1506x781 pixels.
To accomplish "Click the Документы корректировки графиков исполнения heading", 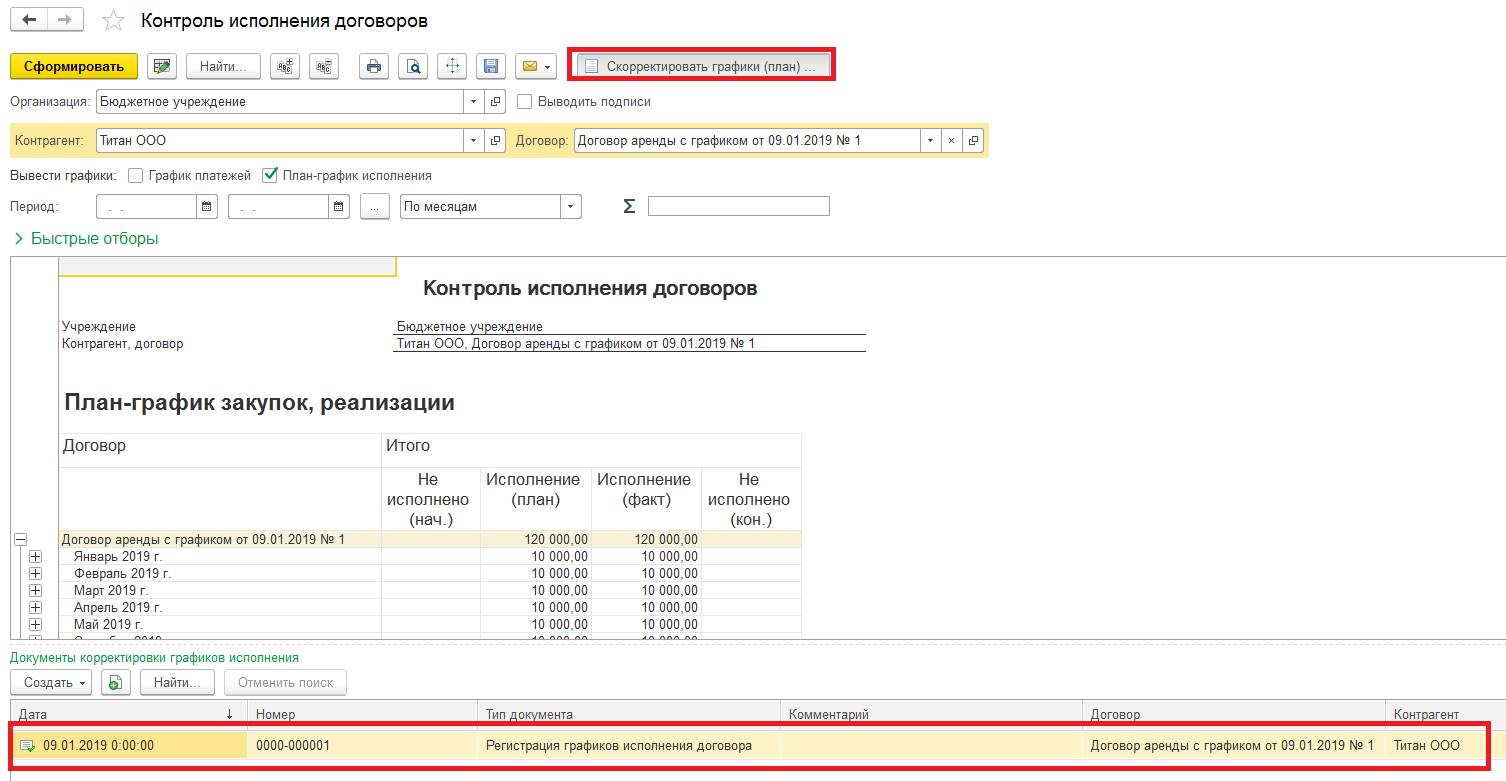I will 154,658.
